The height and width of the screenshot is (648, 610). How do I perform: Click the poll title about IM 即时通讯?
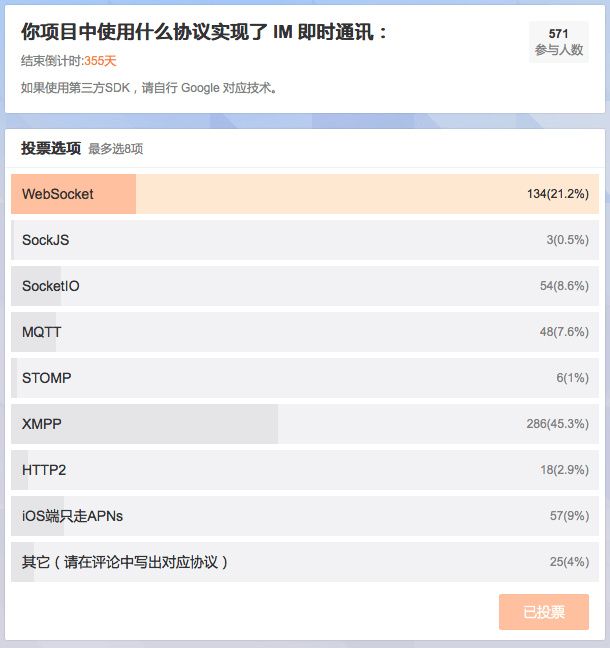coord(204,32)
